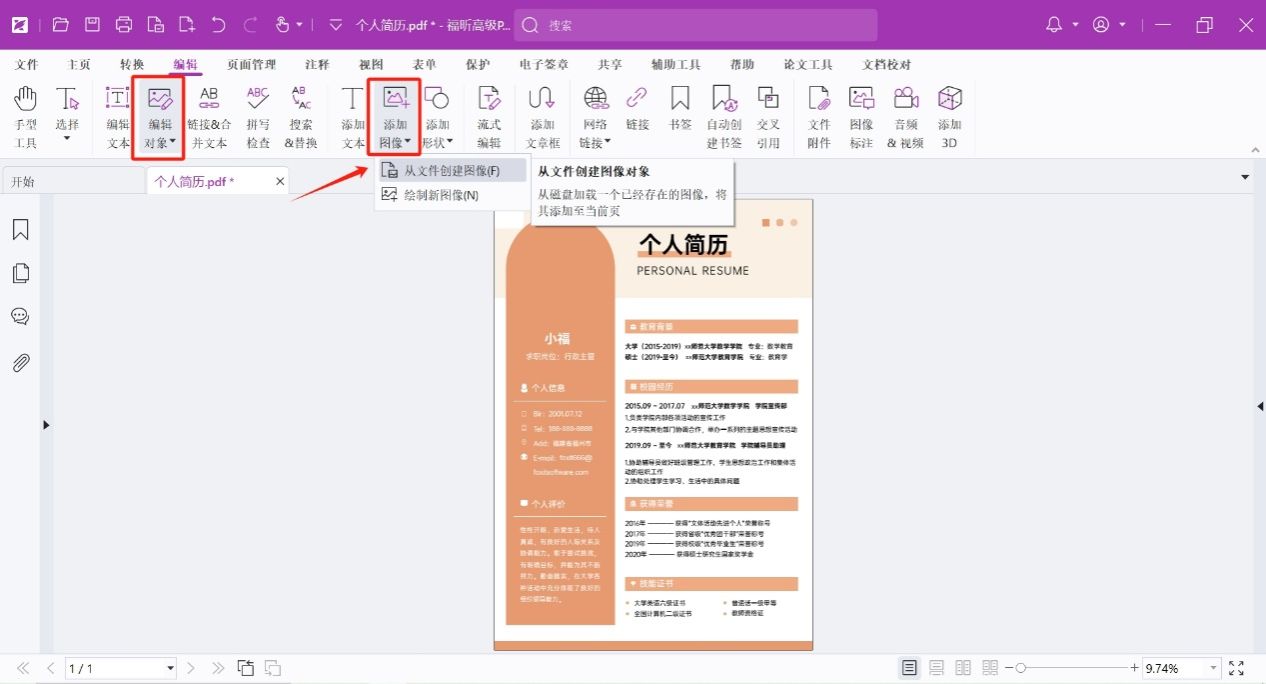Click the zoom slider handle
1266x684 pixels.
1018,668
